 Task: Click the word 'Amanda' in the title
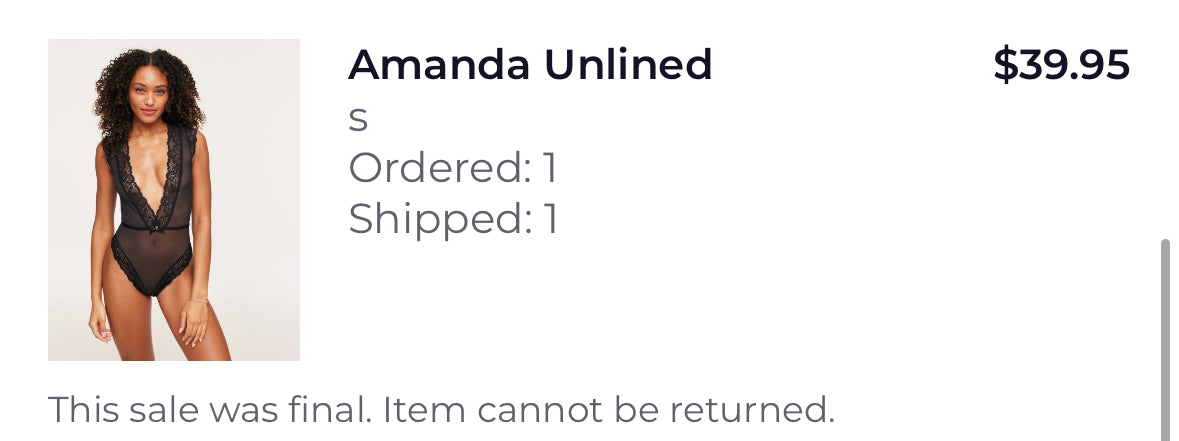click(x=439, y=66)
